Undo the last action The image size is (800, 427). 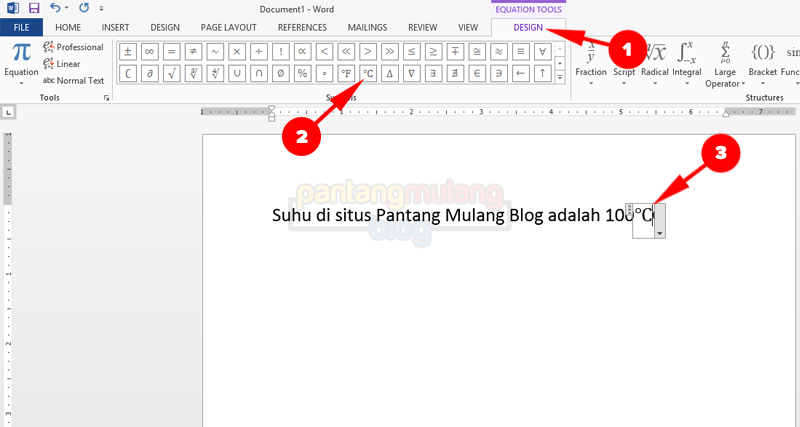55,8
